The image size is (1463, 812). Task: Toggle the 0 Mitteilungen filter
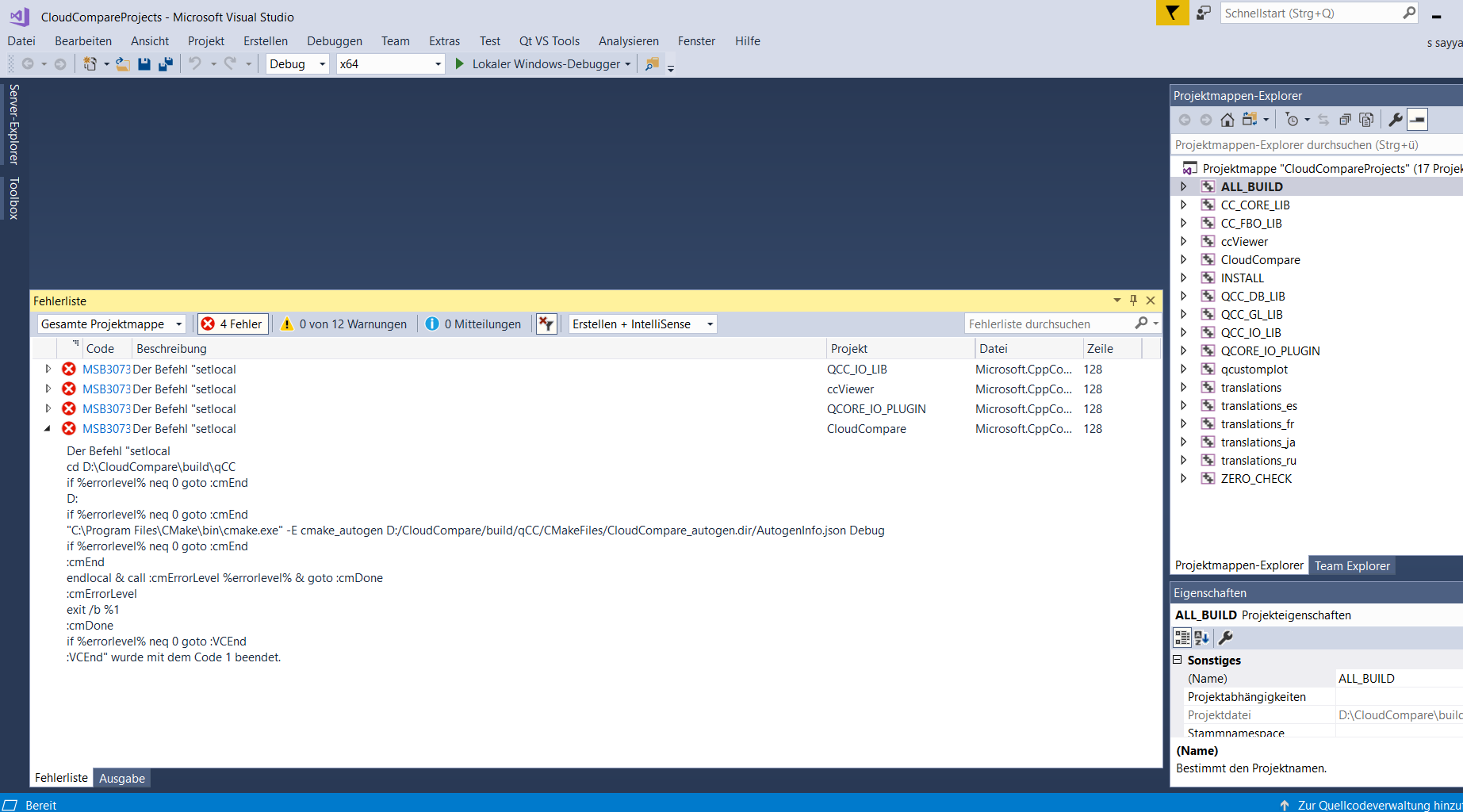473,324
